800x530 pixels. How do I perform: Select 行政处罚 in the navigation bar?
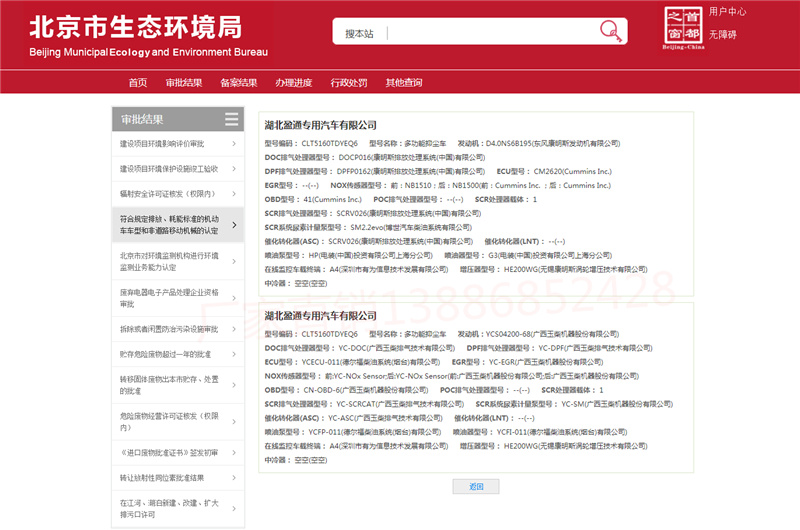(349, 82)
